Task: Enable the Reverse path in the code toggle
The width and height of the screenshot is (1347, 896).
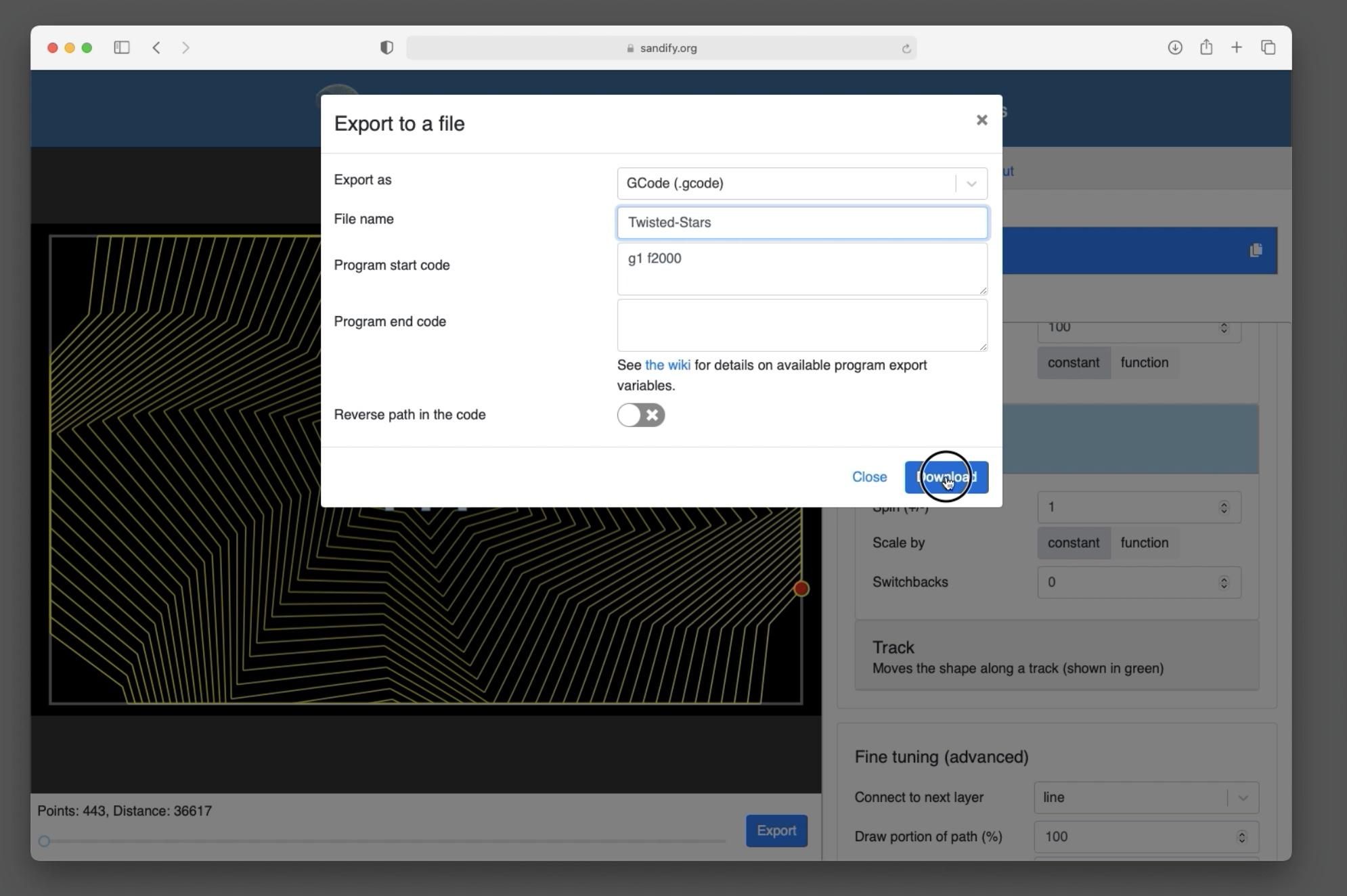Action: pos(640,415)
